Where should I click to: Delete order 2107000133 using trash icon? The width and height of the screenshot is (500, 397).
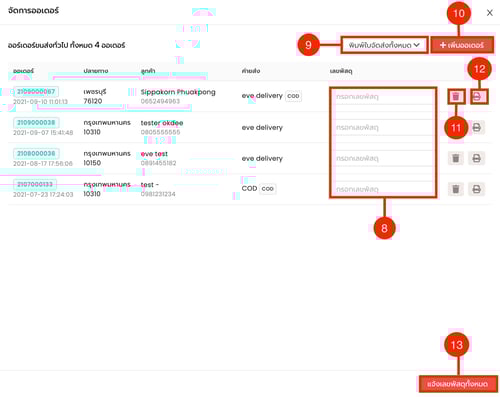(x=456, y=189)
